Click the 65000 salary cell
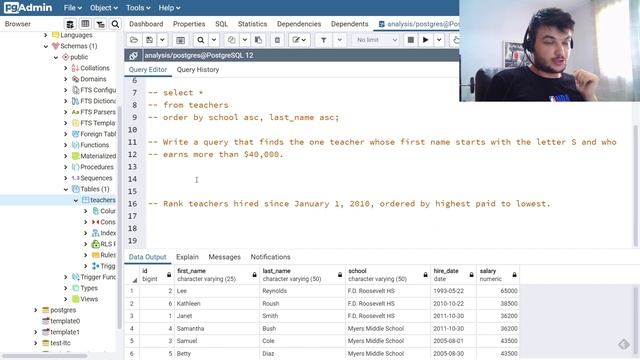Screen dimensions: 640x360 (498, 291)
